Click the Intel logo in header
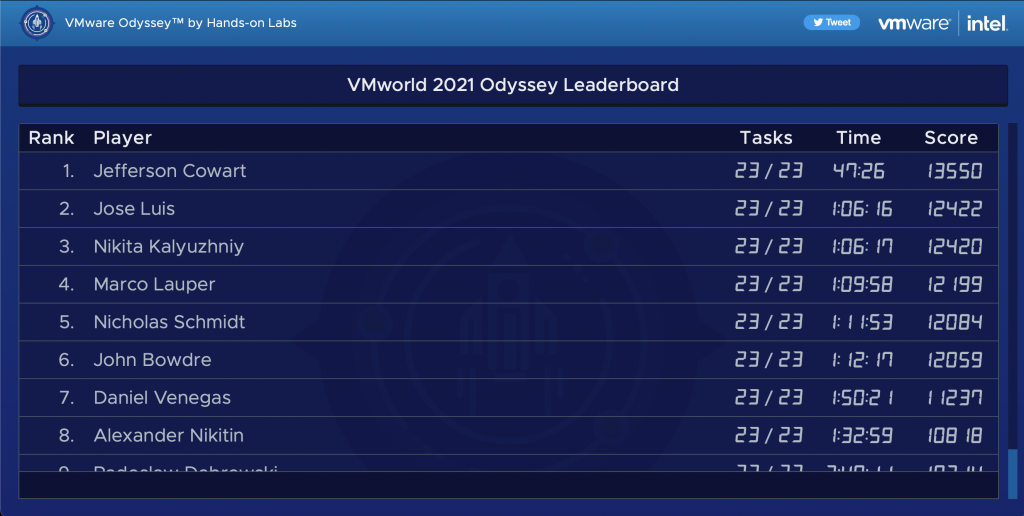Viewport: 1024px width, 516px height. coord(986,23)
